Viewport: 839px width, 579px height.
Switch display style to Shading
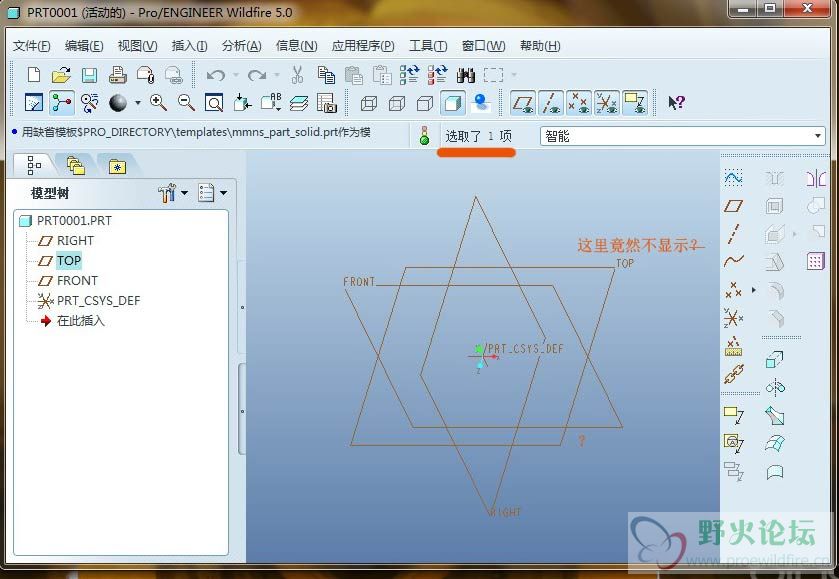click(452, 103)
